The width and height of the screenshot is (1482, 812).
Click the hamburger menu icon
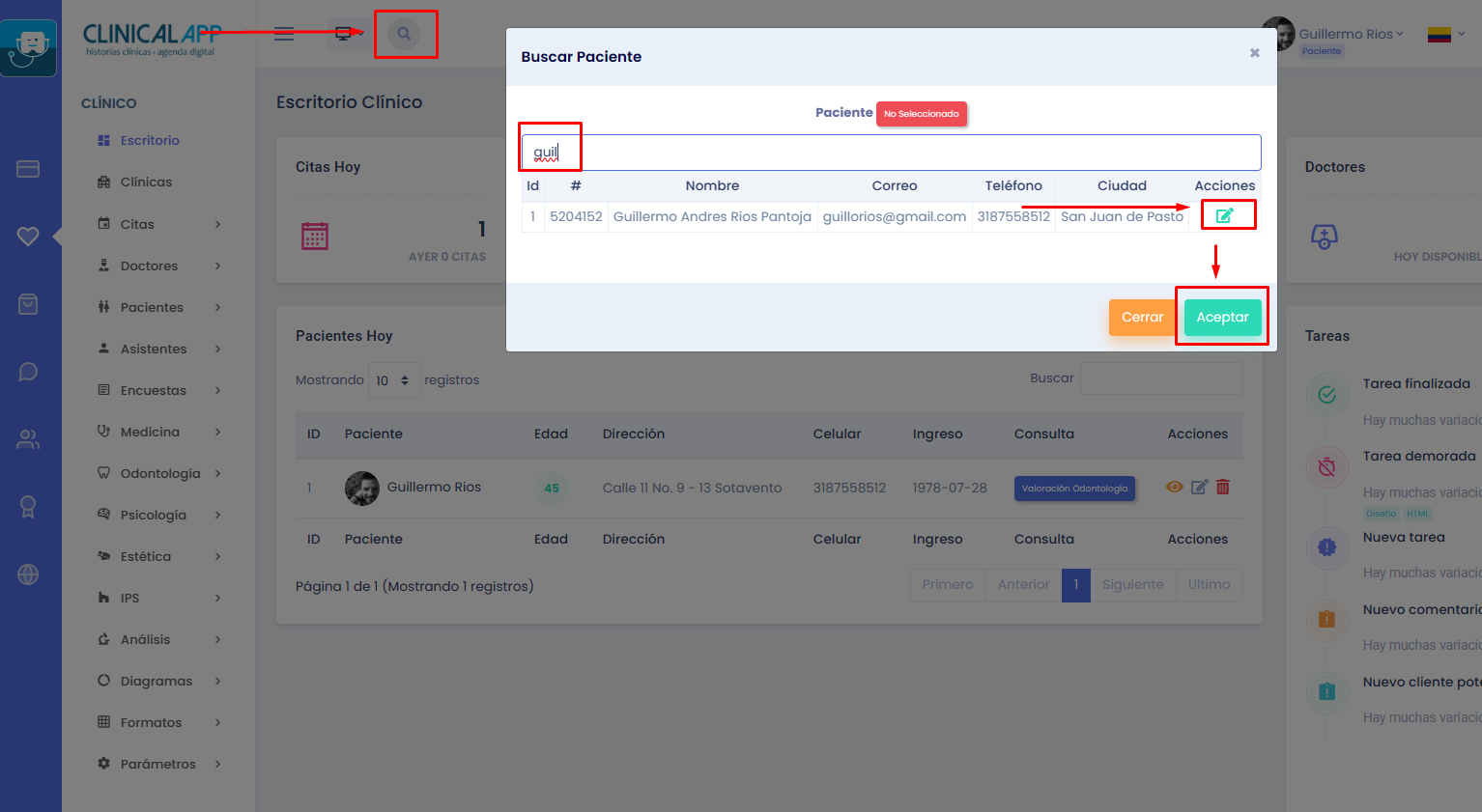(x=284, y=34)
